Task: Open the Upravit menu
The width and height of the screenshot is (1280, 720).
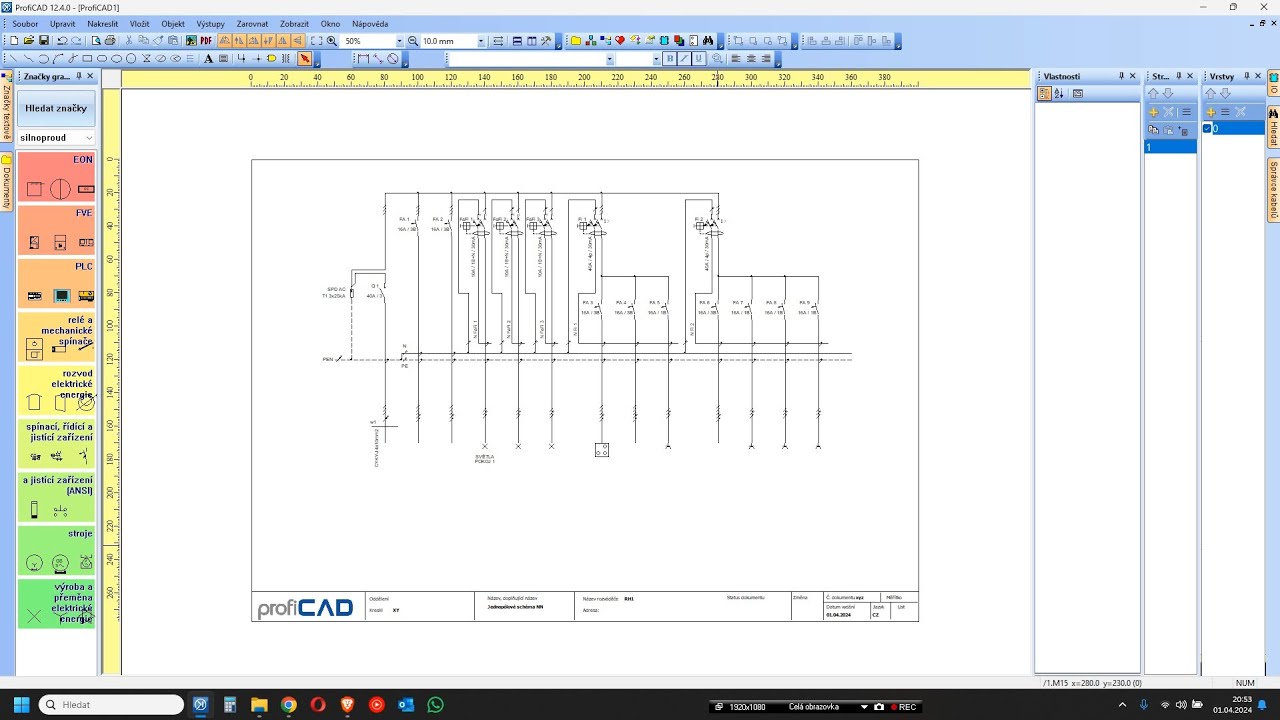Action: pos(62,23)
